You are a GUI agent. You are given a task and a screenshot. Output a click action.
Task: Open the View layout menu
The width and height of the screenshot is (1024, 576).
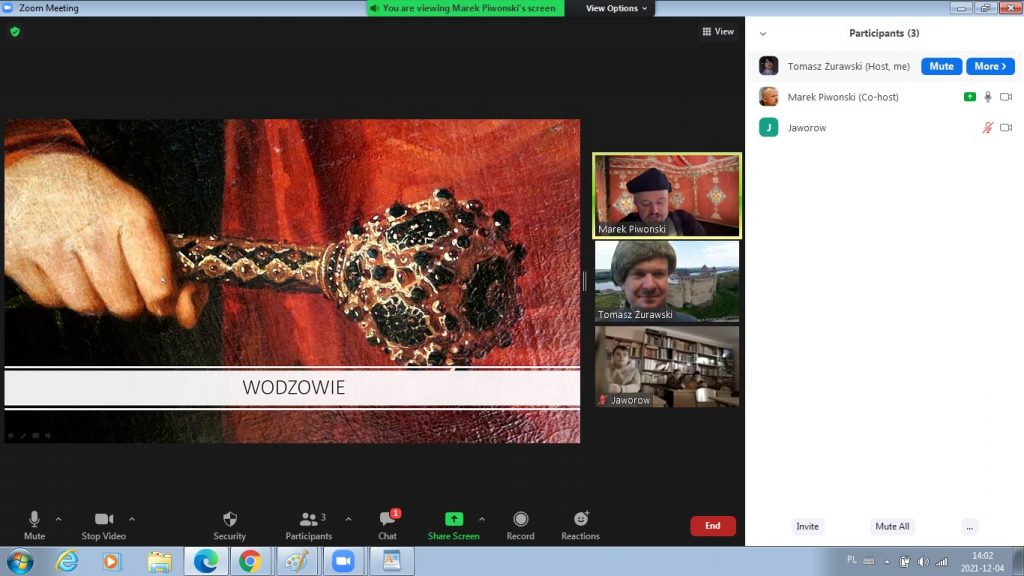[718, 32]
